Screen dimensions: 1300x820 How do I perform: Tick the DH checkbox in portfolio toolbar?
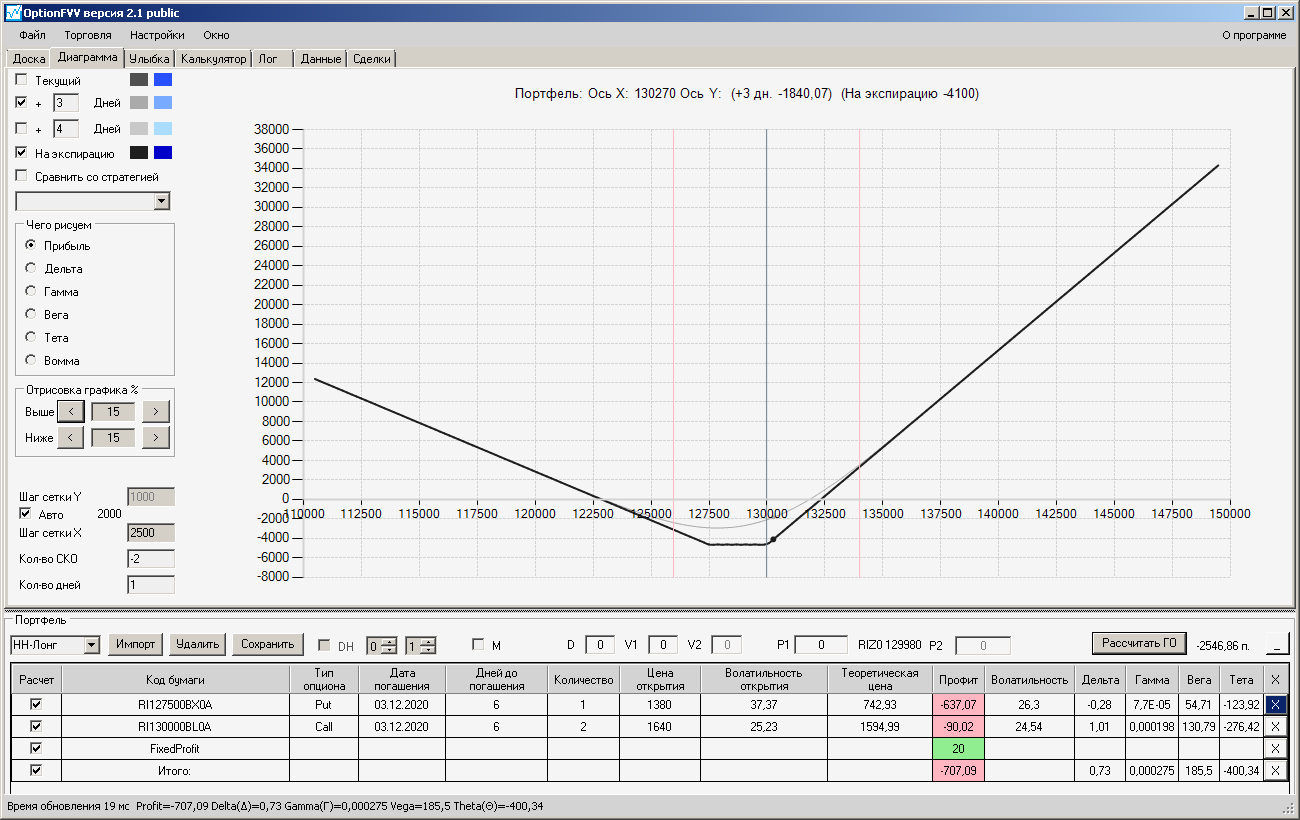point(324,645)
